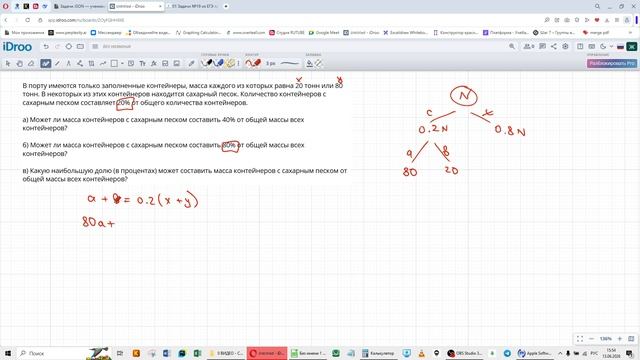Switch to the third browser tab about EGE tasks

[x=193, y=7]
